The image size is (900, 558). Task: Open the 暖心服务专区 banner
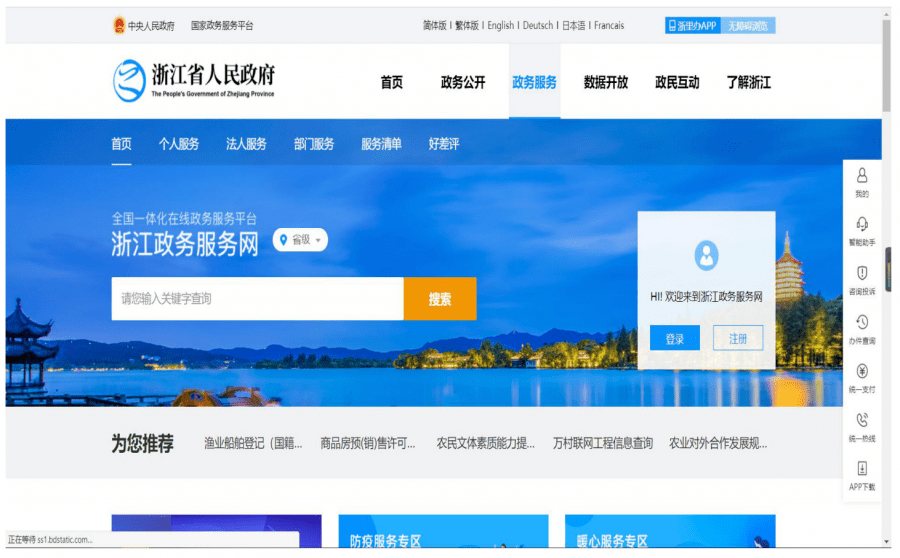click(x=670, y=531)
